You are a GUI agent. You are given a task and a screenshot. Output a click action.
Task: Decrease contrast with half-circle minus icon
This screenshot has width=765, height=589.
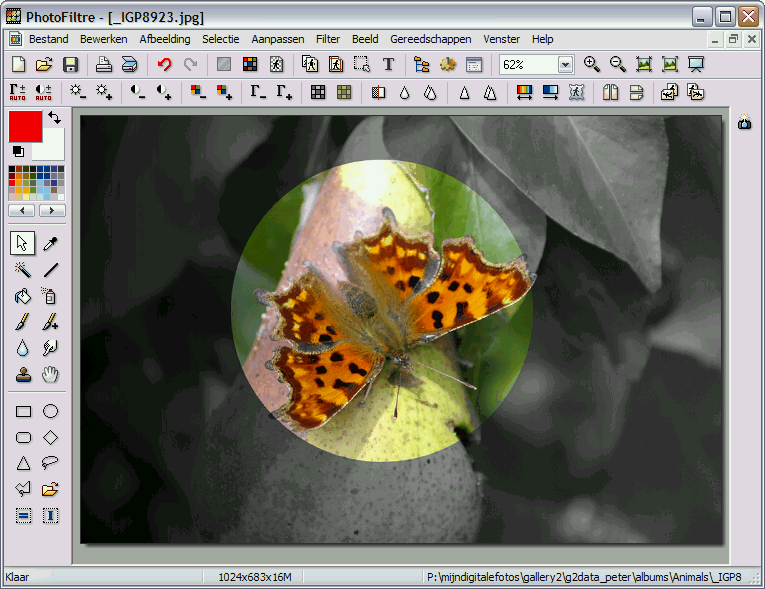[138, 92]
